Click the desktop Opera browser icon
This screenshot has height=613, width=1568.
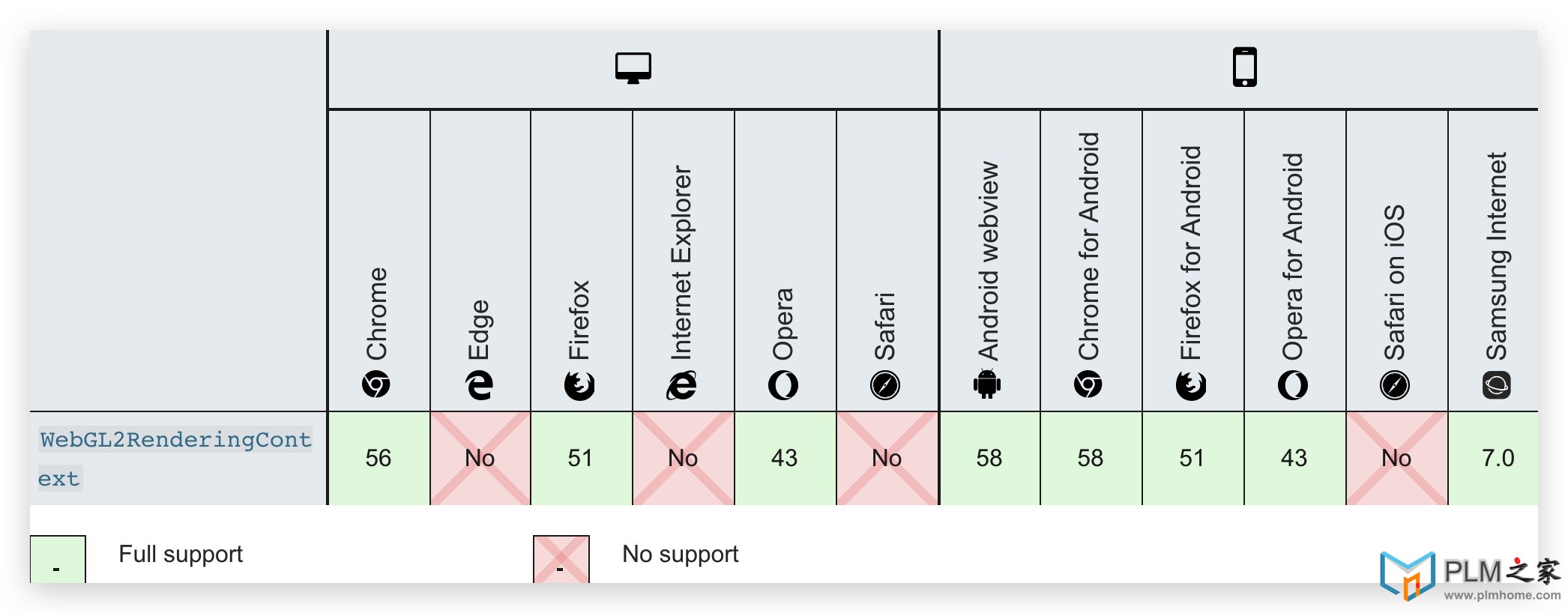[x=783, y=385]
